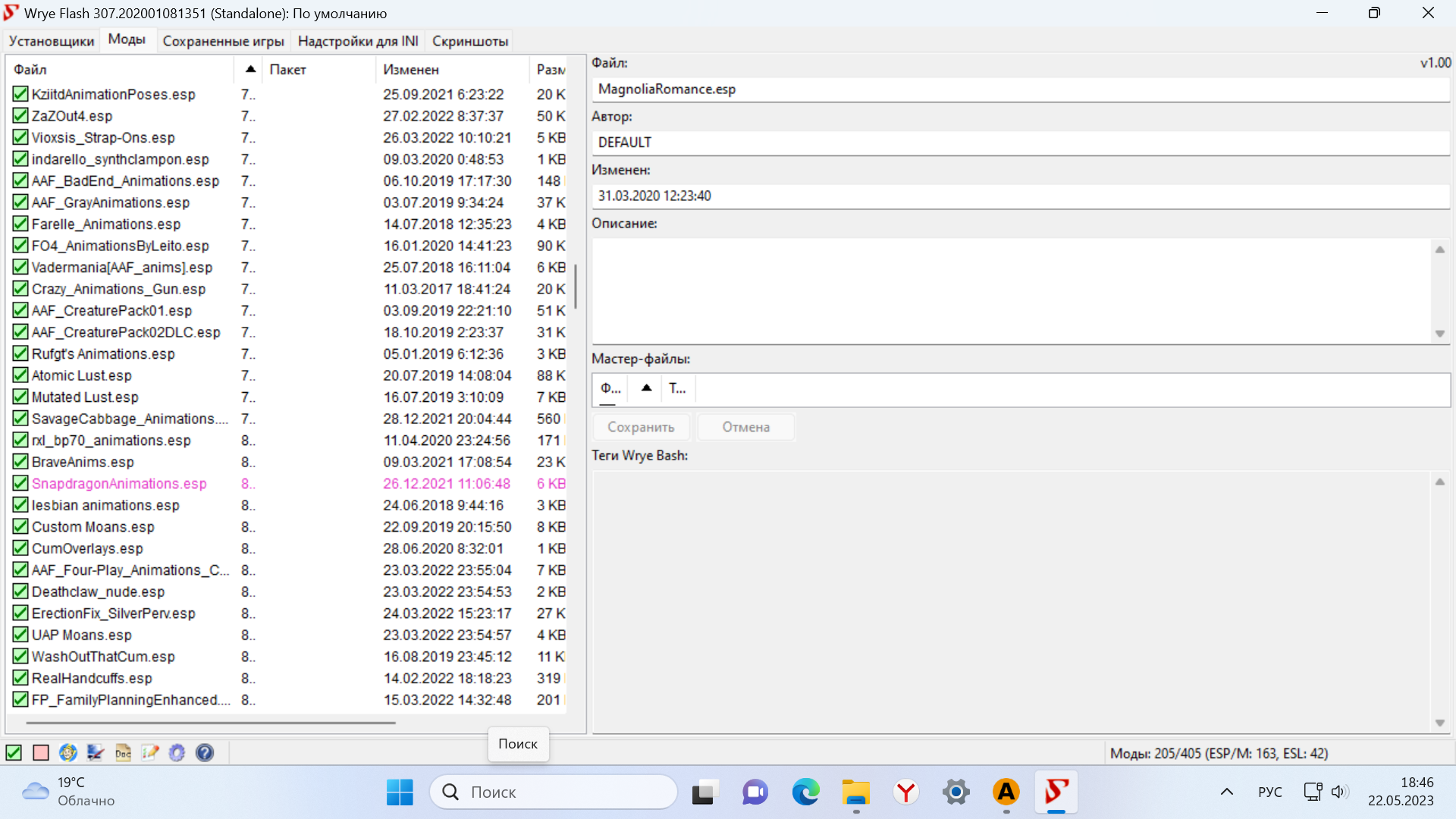Click the green checkmark status bar icon
Image resolution: width=1456 pixels, height=819 pixels.
(14, 753)
